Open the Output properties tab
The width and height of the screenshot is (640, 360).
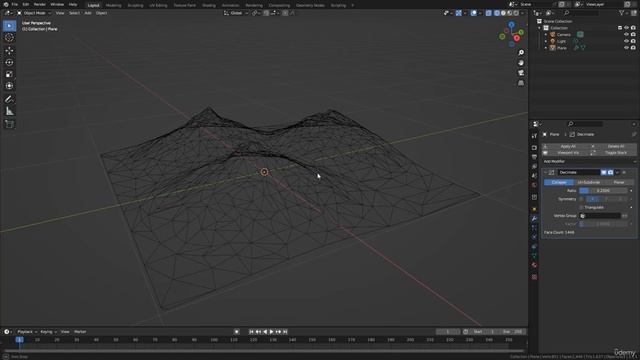tap(534, 157)
